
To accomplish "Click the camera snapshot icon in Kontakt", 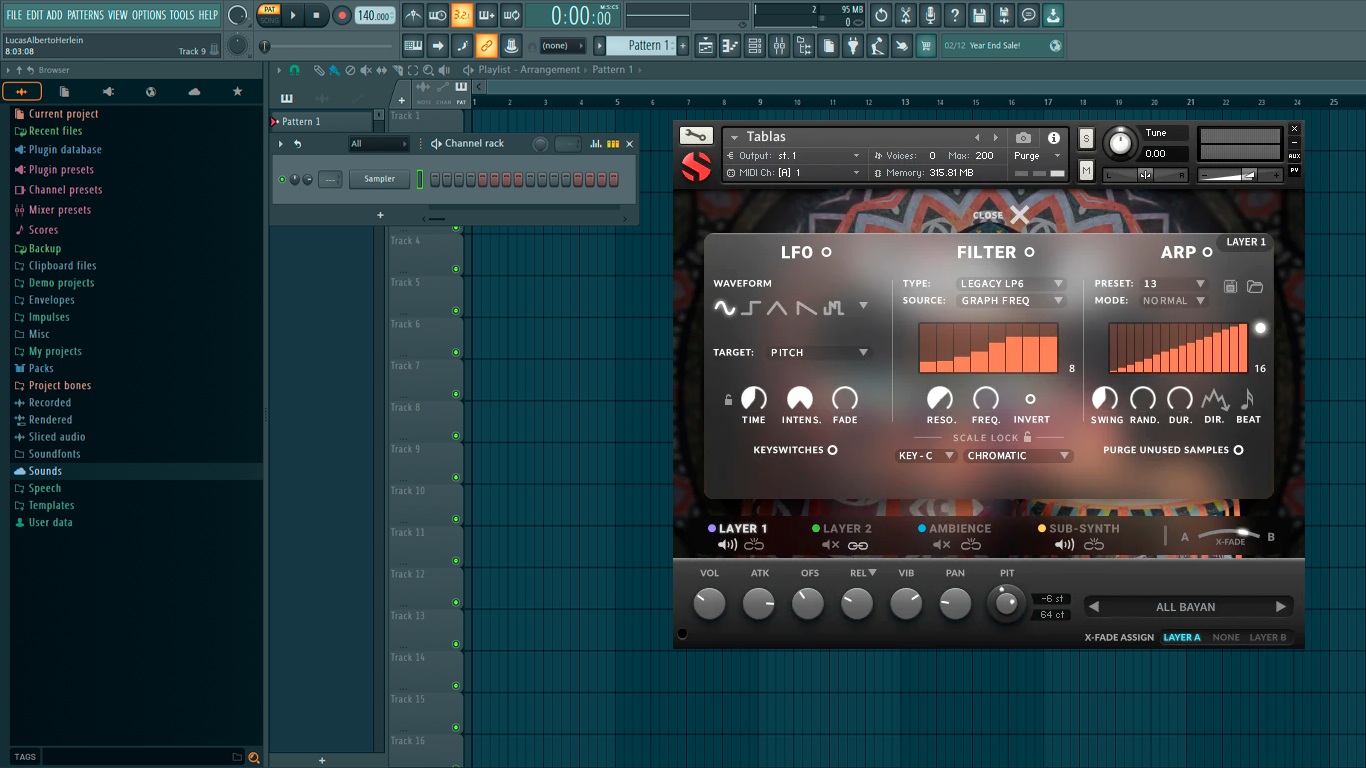I will tap(1023, 138).
